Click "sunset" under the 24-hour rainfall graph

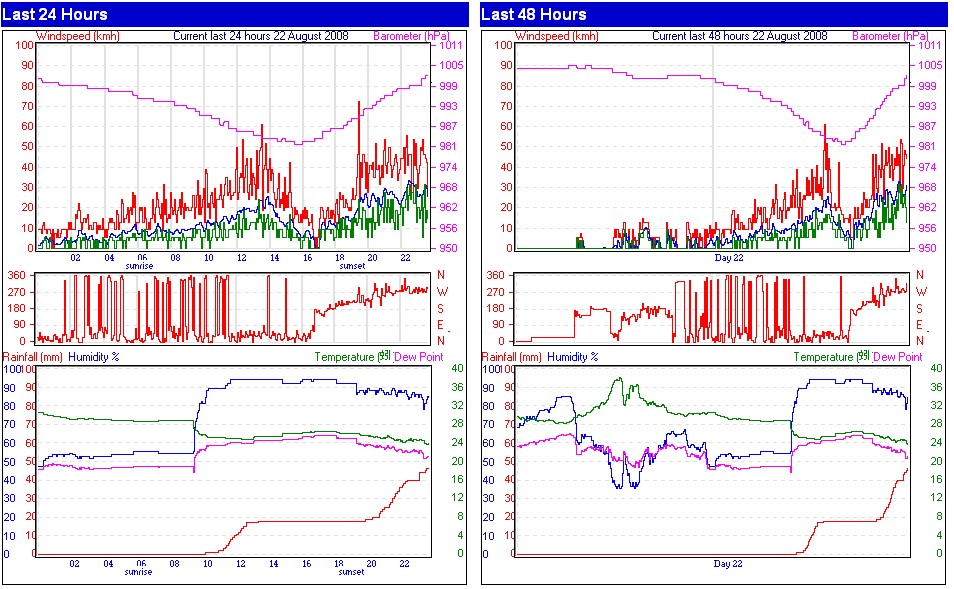click(x=352, y=572)
